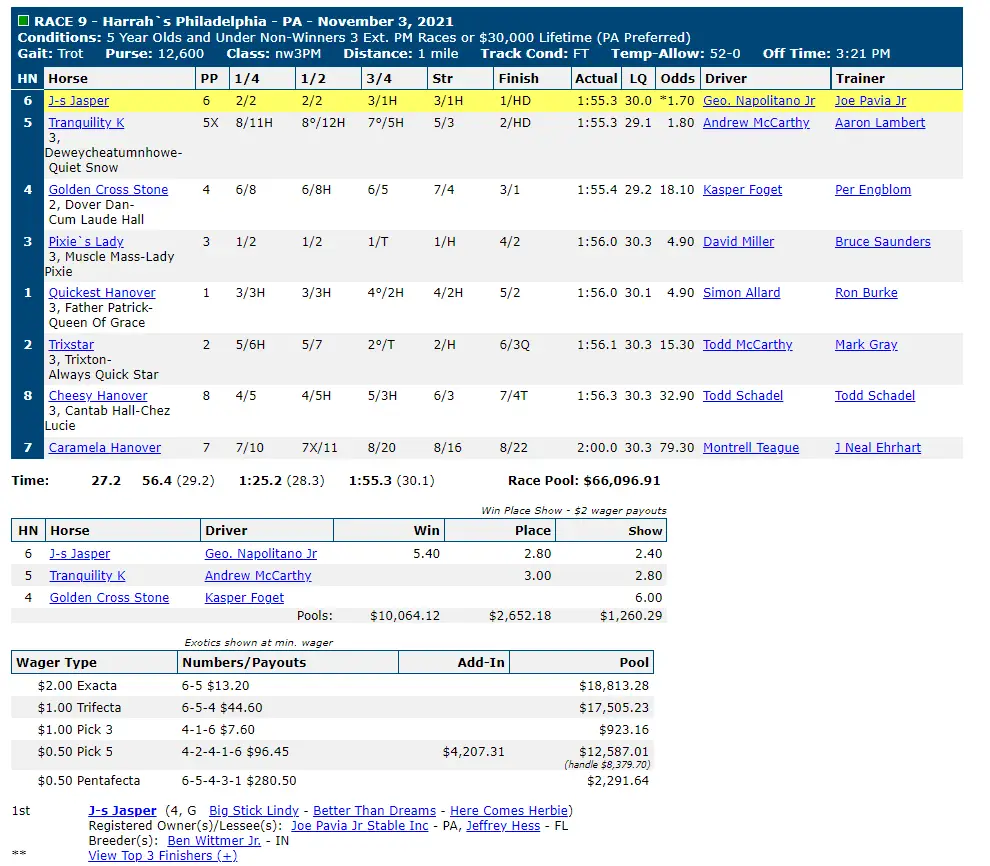The image size is (990, 866).
Task: Open the Big Stick Lindy sire link
Action: click(x=254, y=810)
